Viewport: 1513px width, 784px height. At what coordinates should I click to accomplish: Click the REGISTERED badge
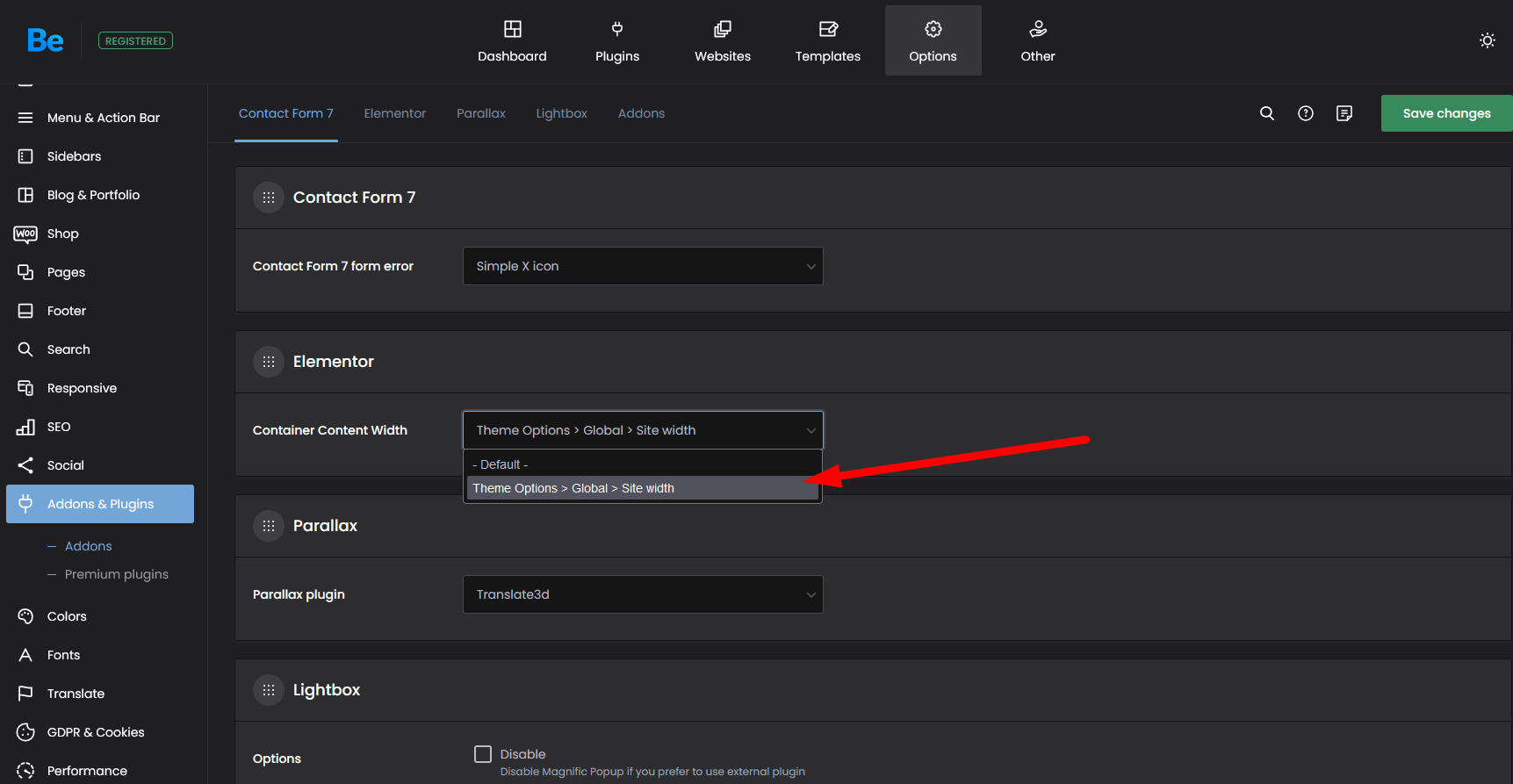click(x=135, y=40)
